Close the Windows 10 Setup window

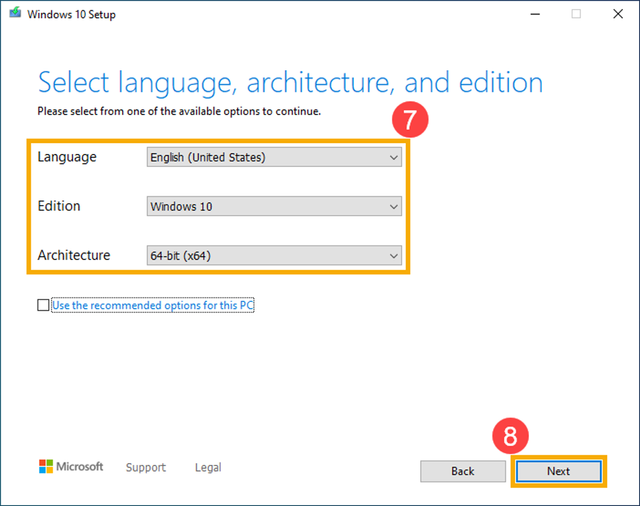(x=618, y=14)
